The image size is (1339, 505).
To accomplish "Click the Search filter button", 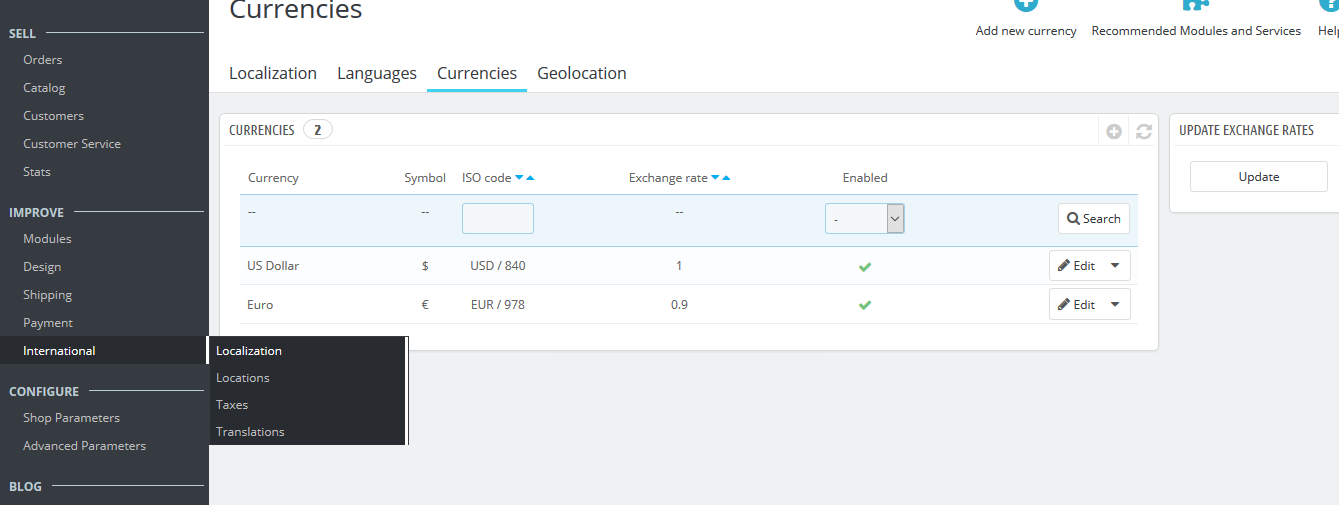I will [1093, 219].
